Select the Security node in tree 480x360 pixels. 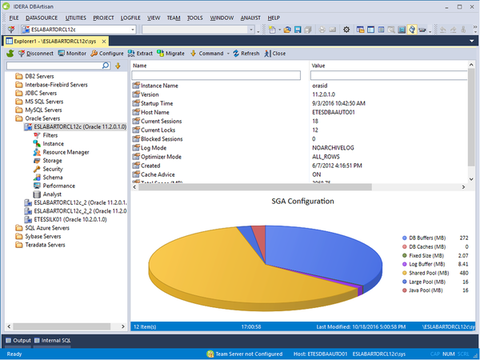pos(52,169)
